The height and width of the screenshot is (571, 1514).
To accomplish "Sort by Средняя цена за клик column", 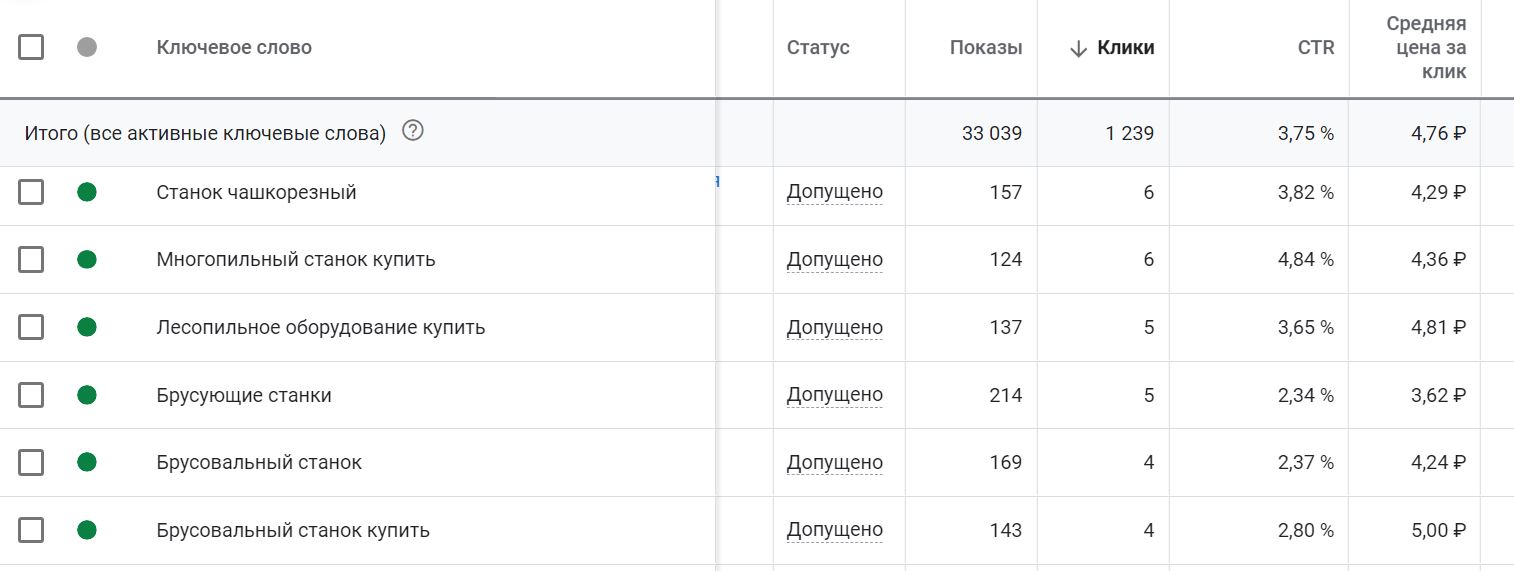I will [x=1426, y=48].
